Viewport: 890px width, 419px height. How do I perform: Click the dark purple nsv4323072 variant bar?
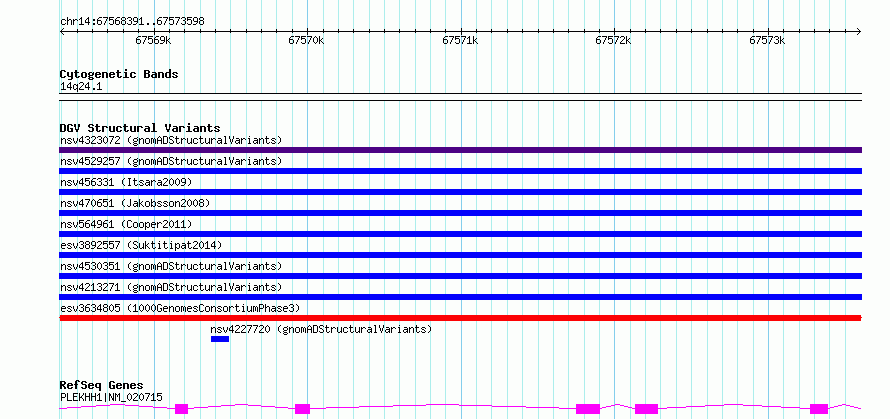click(460, 150)
